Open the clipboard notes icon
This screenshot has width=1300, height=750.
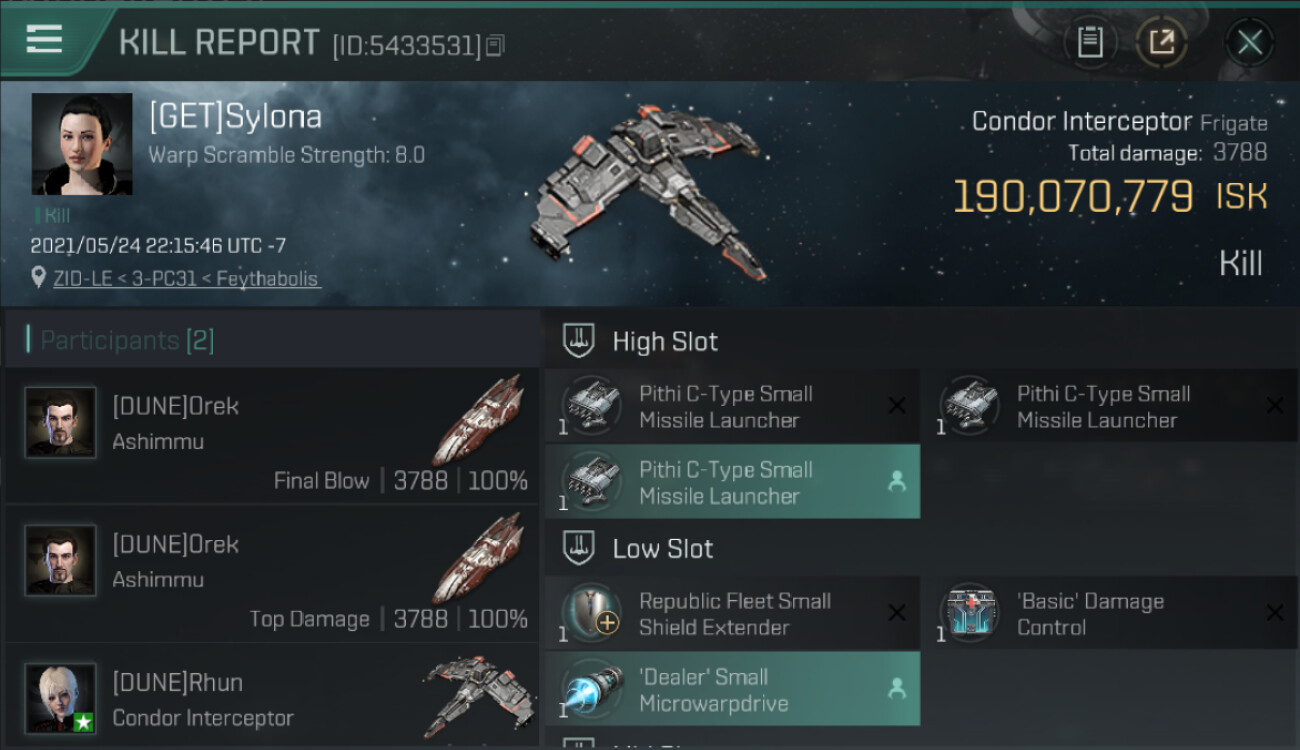coord(1090,42)
